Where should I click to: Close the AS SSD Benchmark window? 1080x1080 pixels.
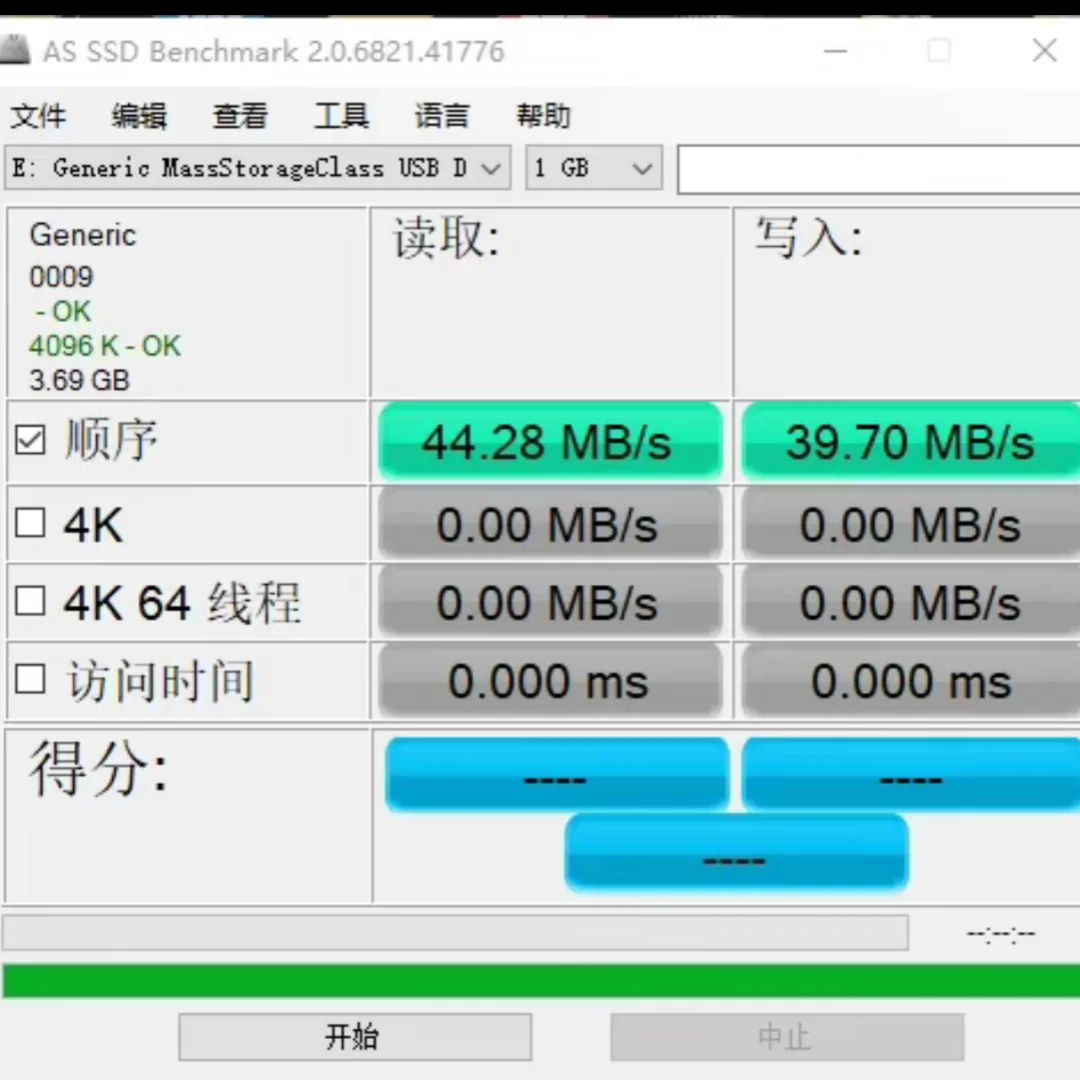click(1045, 50)
